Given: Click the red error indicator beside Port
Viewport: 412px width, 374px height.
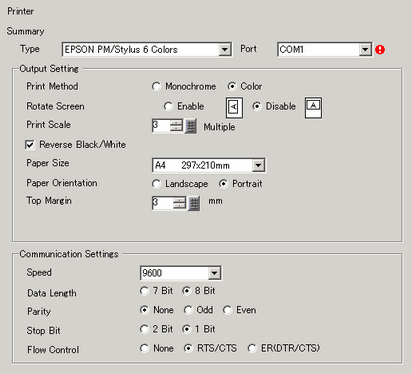Looking at the screenshot, I should point(380,50).
